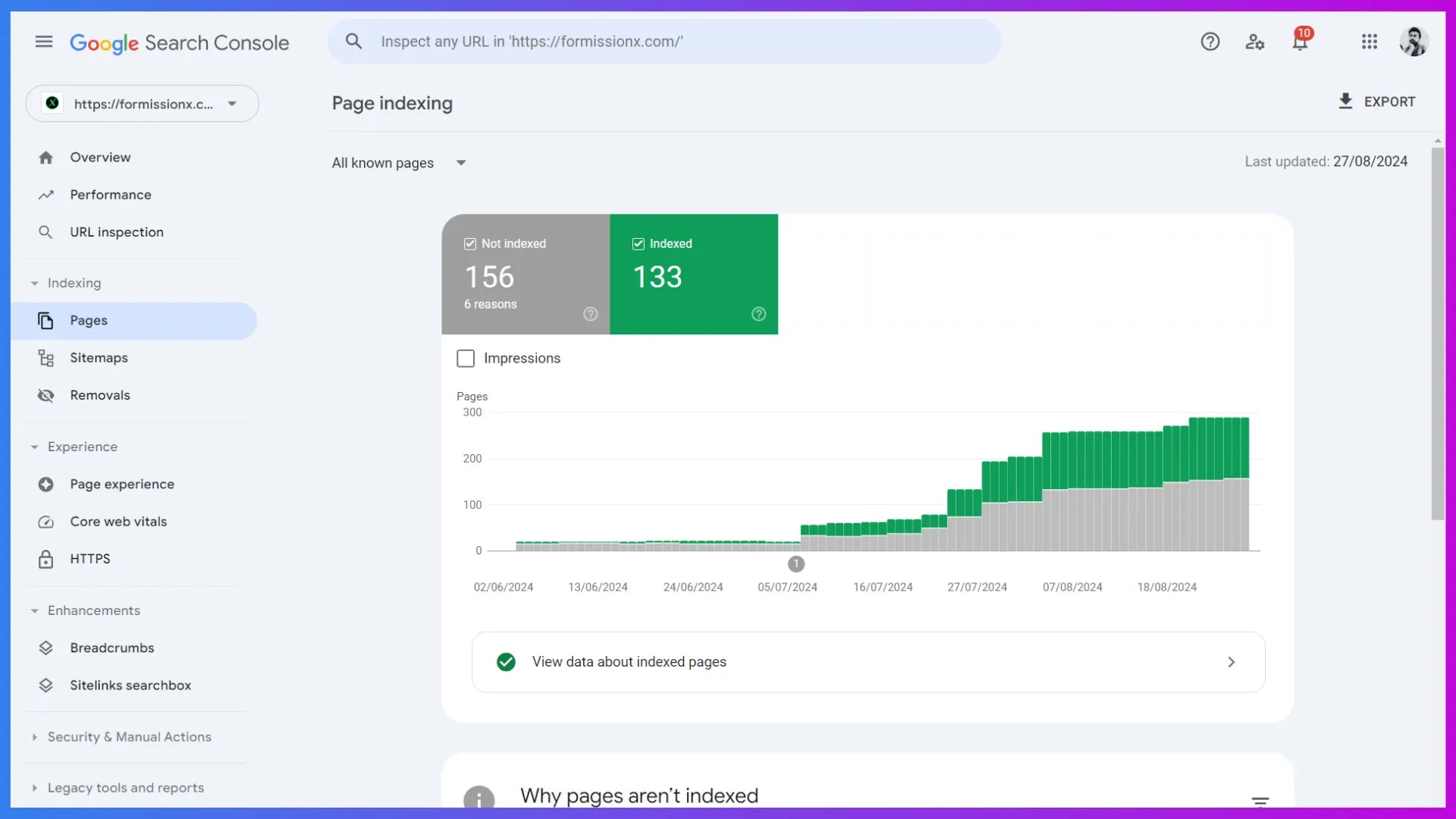Open the Google apps grid
Image resolution: width=1456 pixels, height=819 pixels.
point(1369,42)
